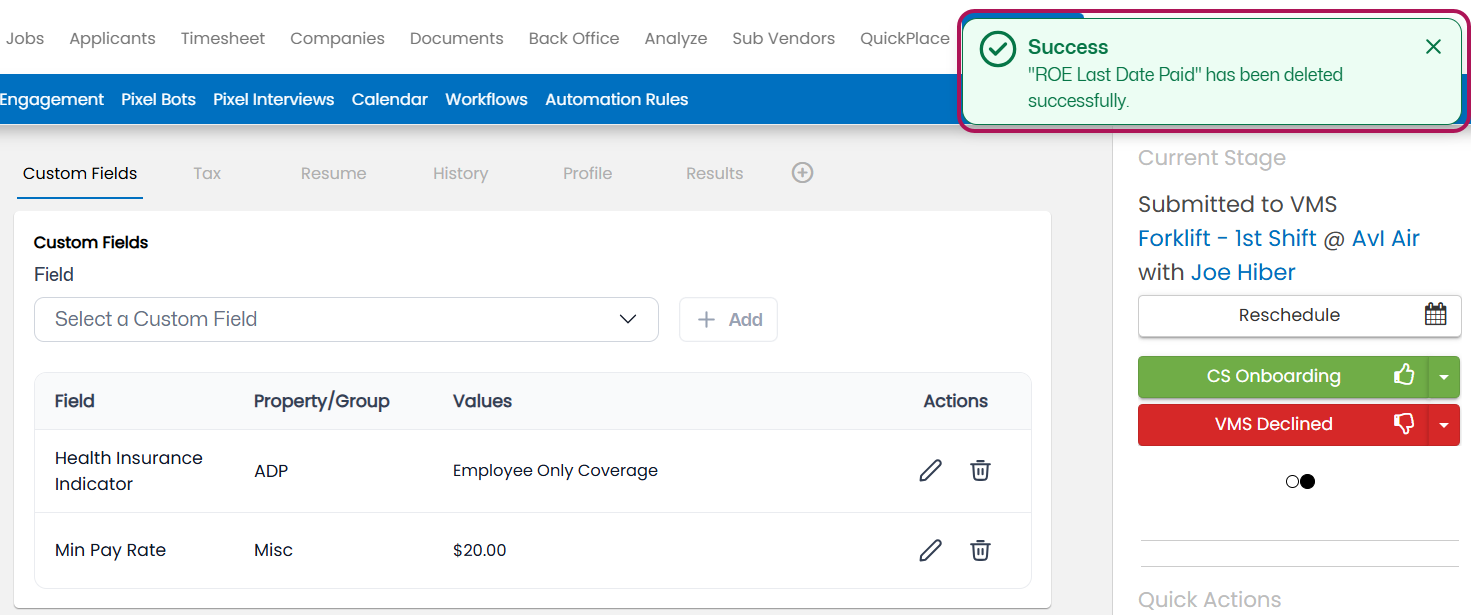Click the Add custom field button
The height and width of the screenshot is (615, 1471).
click(728, 319)
